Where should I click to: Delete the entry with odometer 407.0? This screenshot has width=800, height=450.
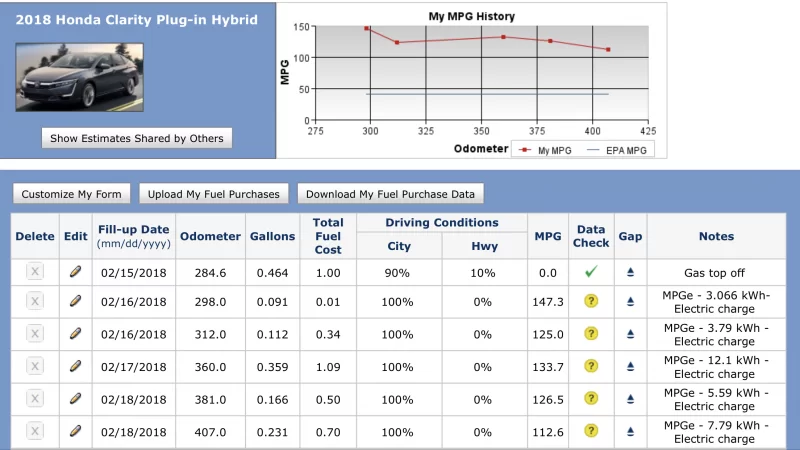pyautogui.click(x=35, y=431)
